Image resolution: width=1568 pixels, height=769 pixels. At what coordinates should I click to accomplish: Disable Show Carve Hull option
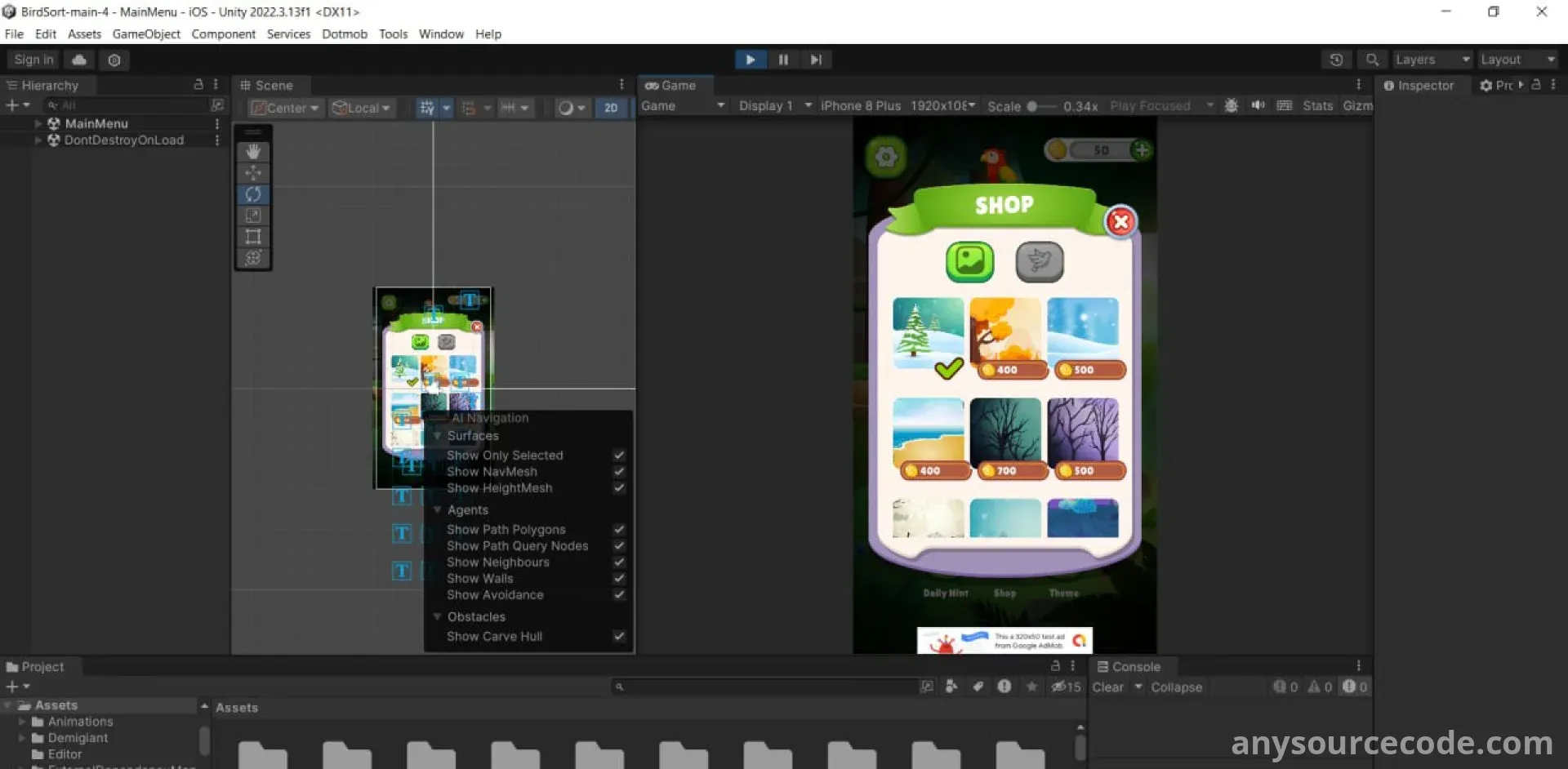(x=619, y=637)
